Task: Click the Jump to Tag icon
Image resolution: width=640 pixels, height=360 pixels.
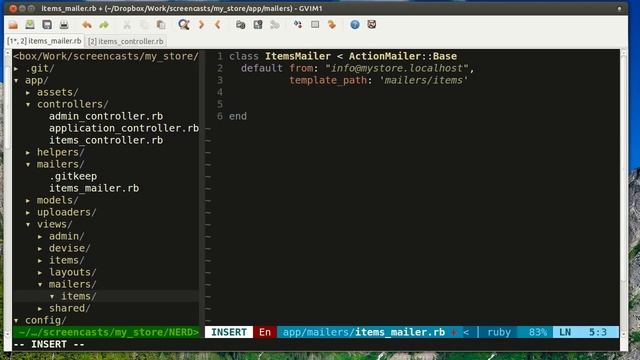Action: pyautogui.click(x=331, y=25)
